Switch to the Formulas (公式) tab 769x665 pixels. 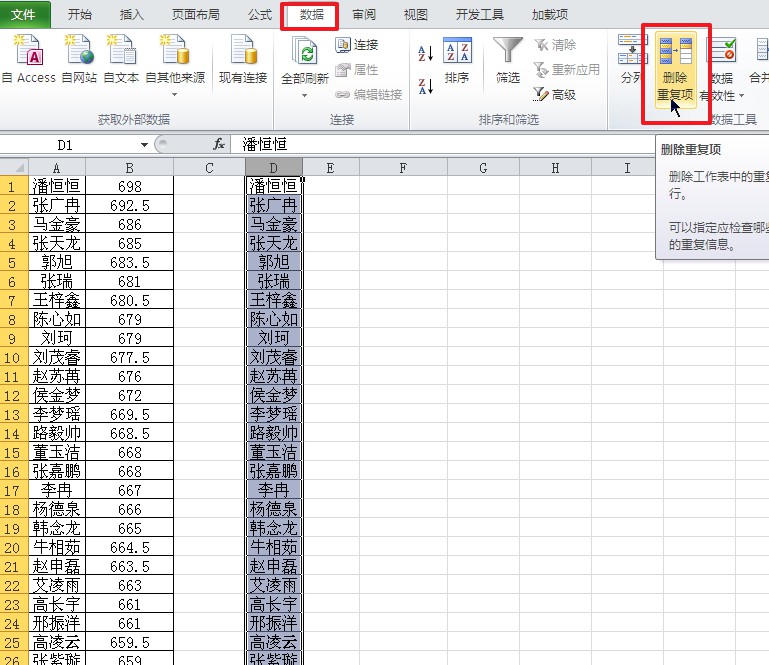click(260, 15)
